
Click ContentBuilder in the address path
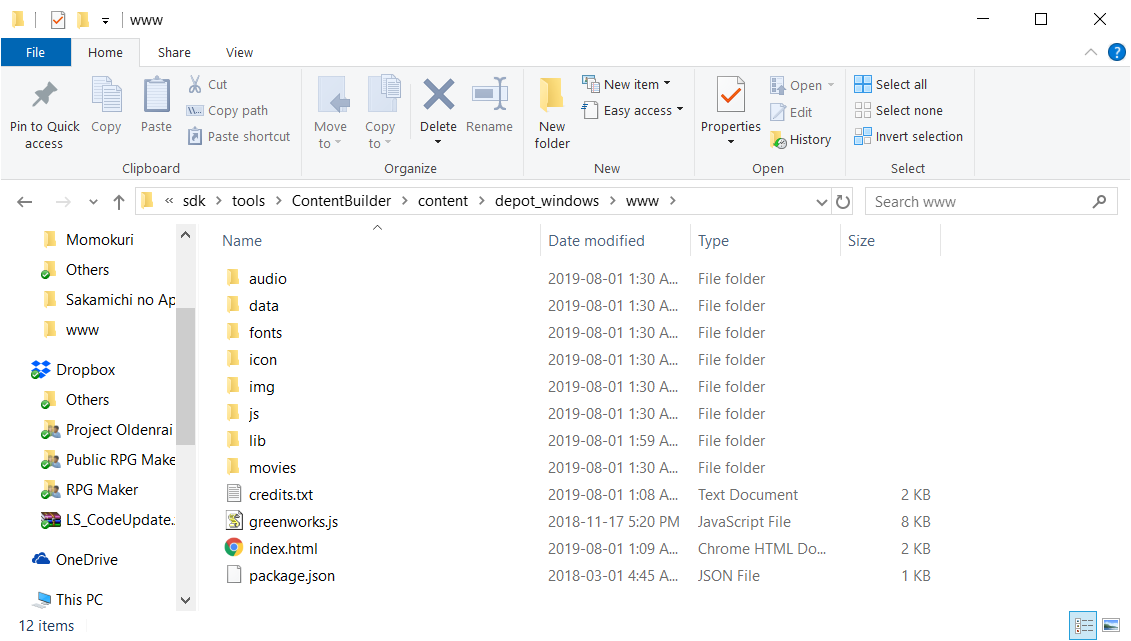(341, 201)
